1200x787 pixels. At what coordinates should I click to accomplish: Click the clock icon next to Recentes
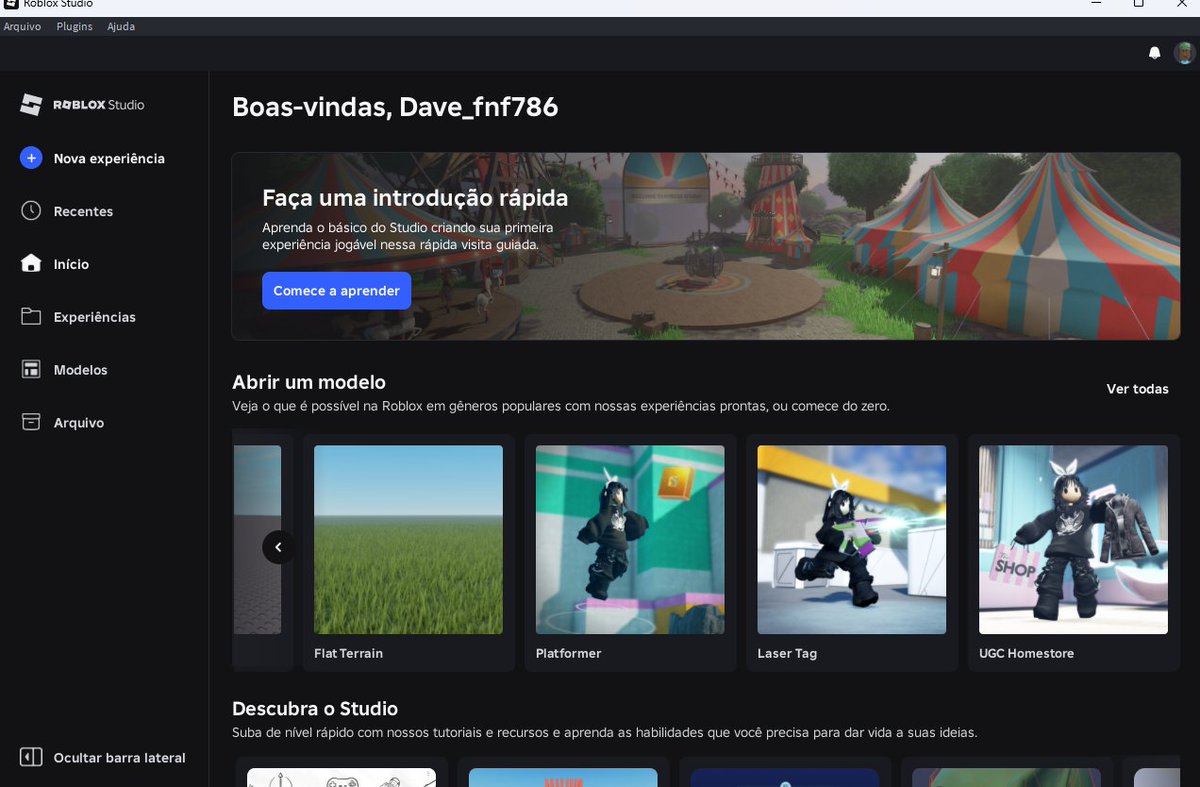[31, 211]
